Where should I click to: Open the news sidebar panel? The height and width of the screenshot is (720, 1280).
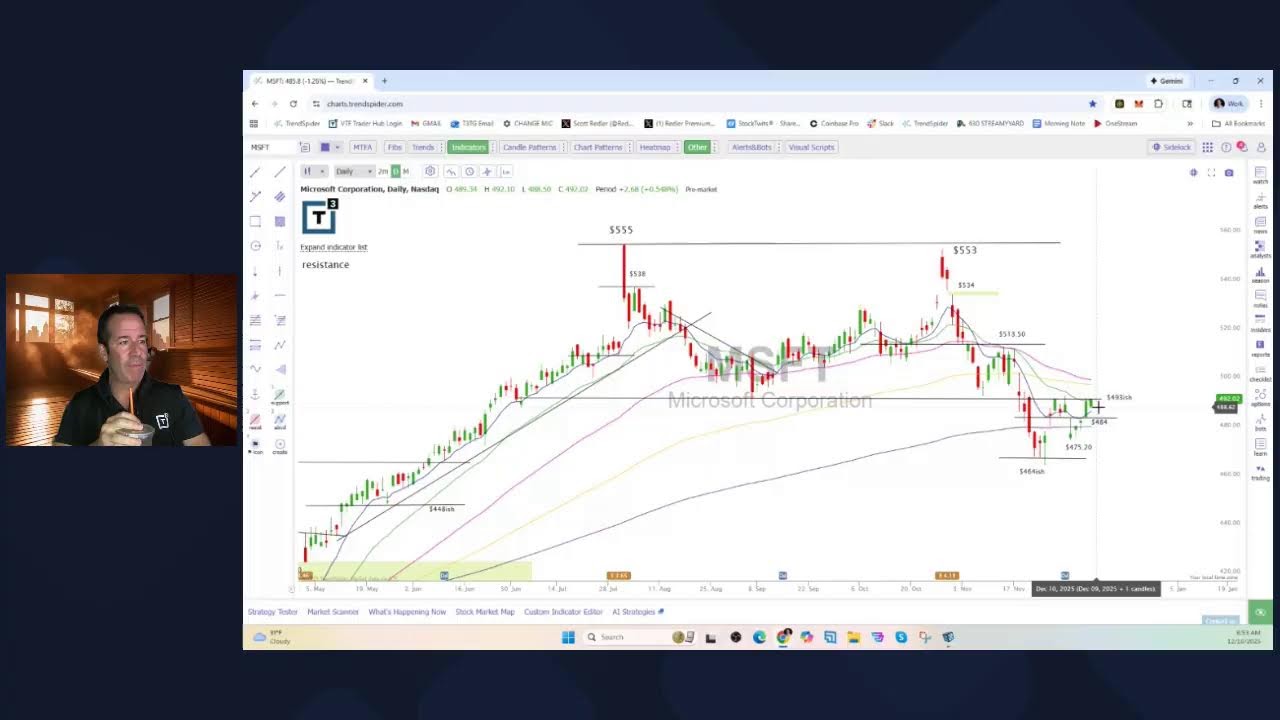click(1260, 225)
